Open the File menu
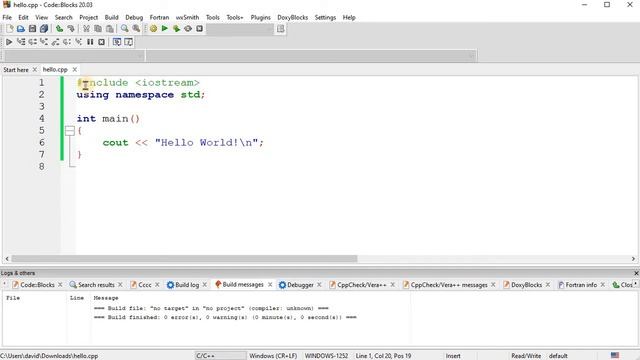This screenshot has height=360, width=640. coord(7,18)
